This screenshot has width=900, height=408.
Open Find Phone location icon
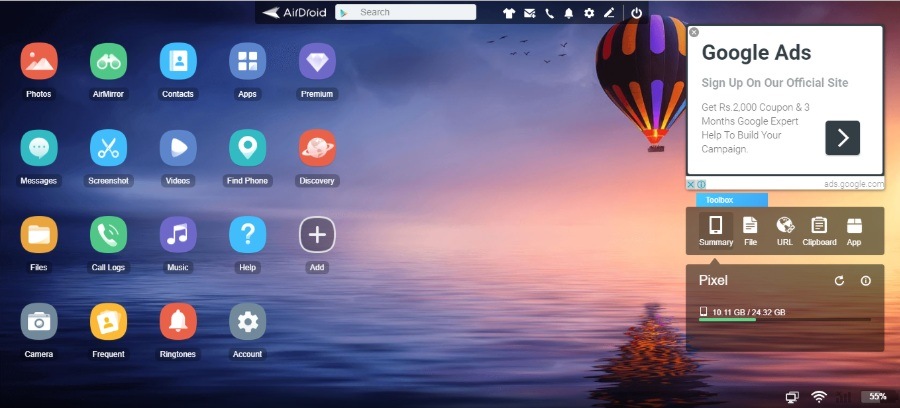pyautogui.click(x=247, y=148)
